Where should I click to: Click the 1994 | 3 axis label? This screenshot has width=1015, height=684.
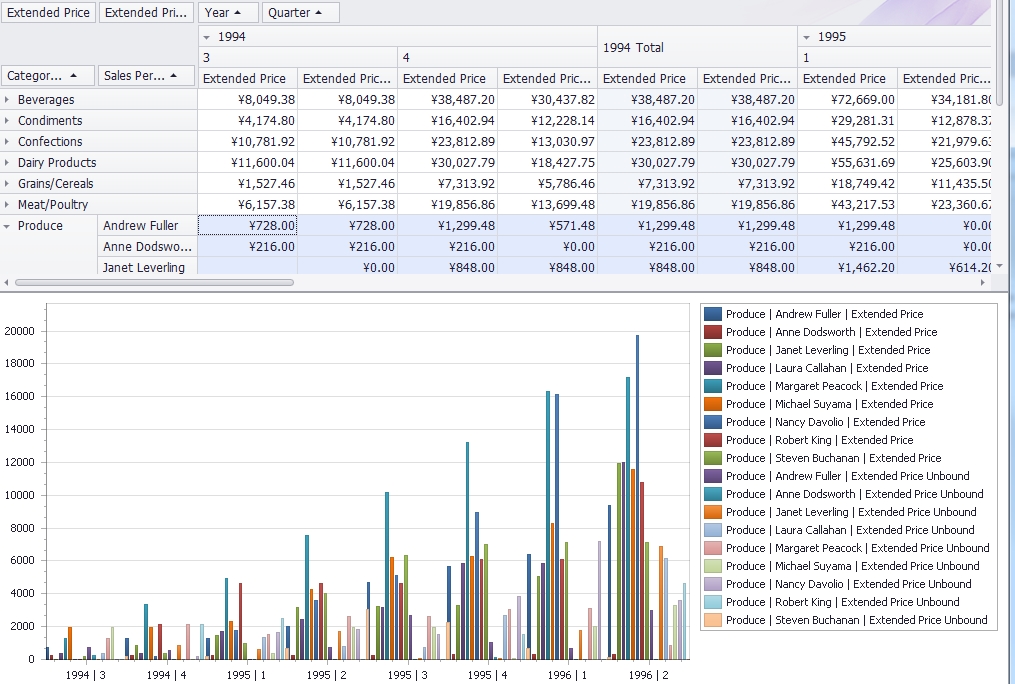pyautogui.click(x=85, y=675)
